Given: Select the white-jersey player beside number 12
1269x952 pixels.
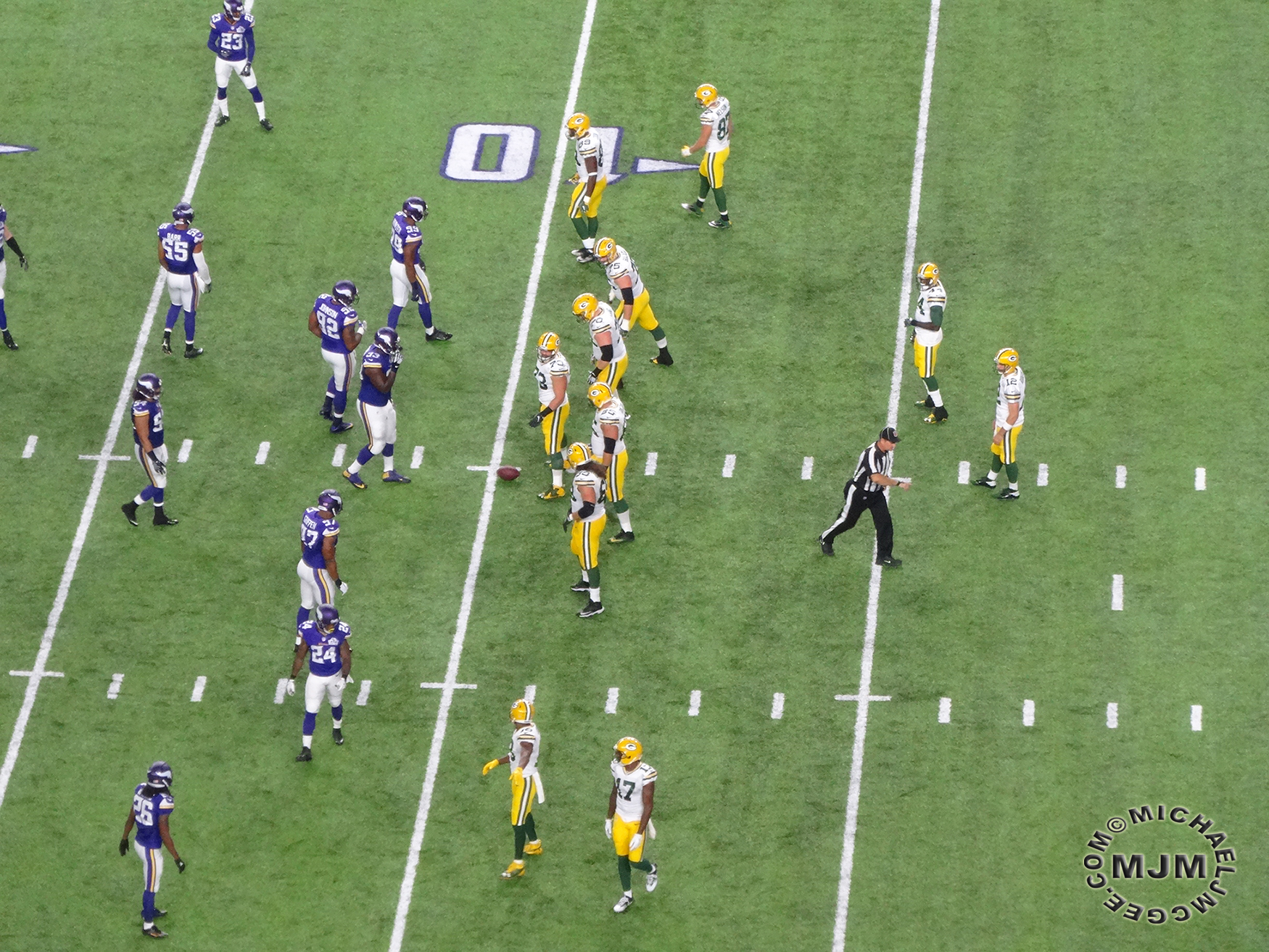Looking at the screenshot, I should tap(927, 341).
